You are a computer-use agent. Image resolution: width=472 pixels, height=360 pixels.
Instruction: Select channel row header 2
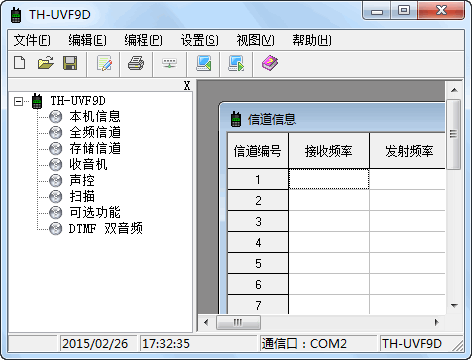(x=258, y=200)
